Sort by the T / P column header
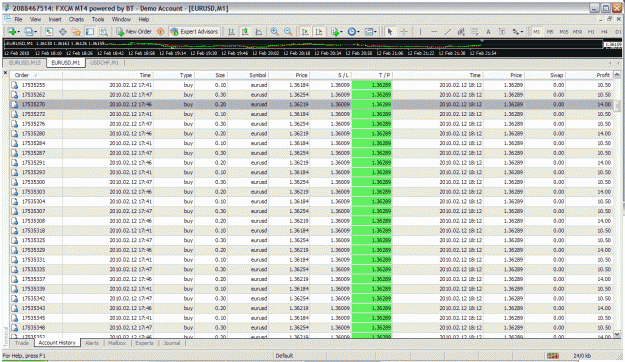The height and width of the screenshot is (362, 625). [x=372, y=75]
